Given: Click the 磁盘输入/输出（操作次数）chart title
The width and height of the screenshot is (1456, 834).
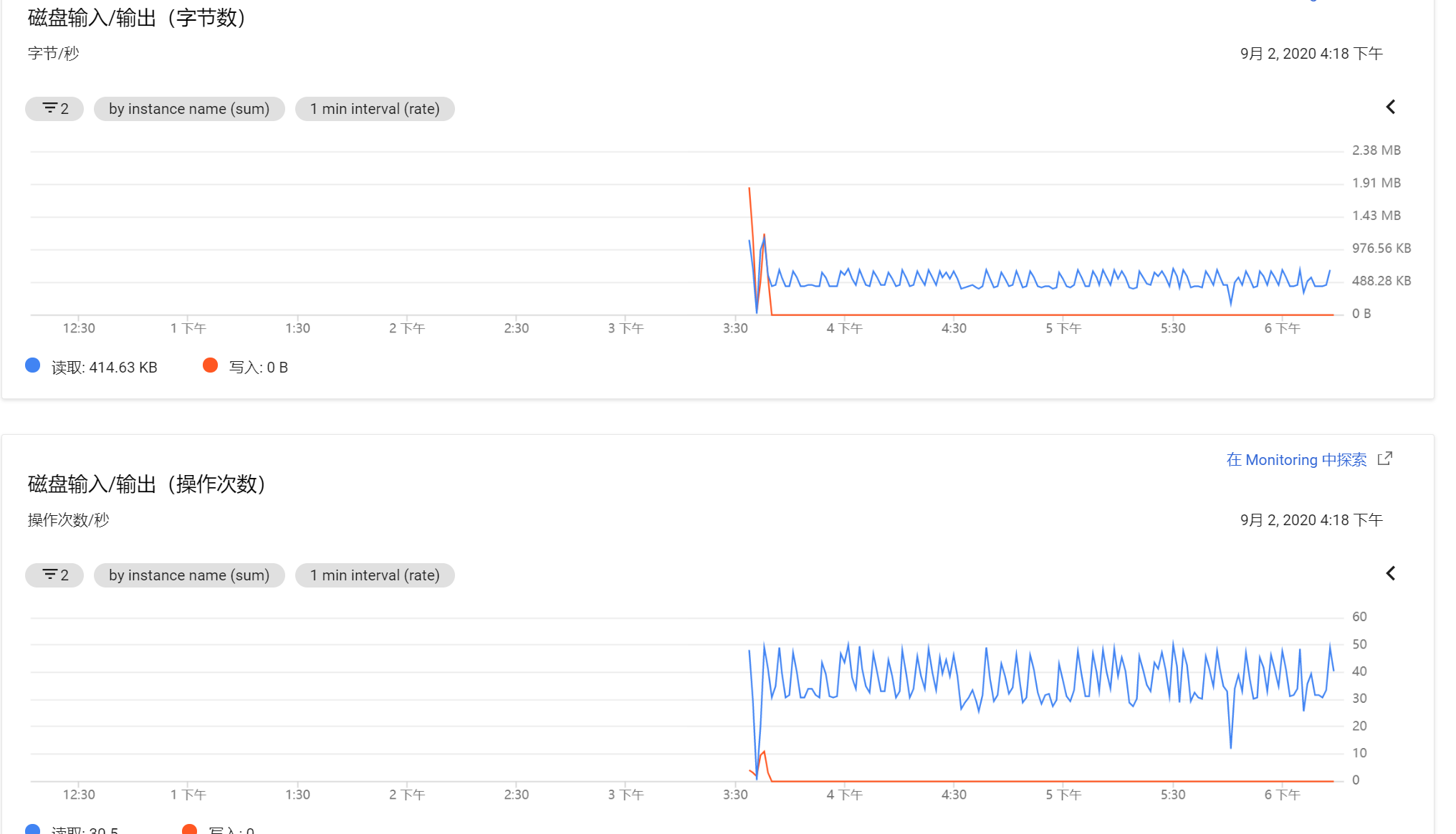Looking at the screenshot, I should [x=147, y=484].
